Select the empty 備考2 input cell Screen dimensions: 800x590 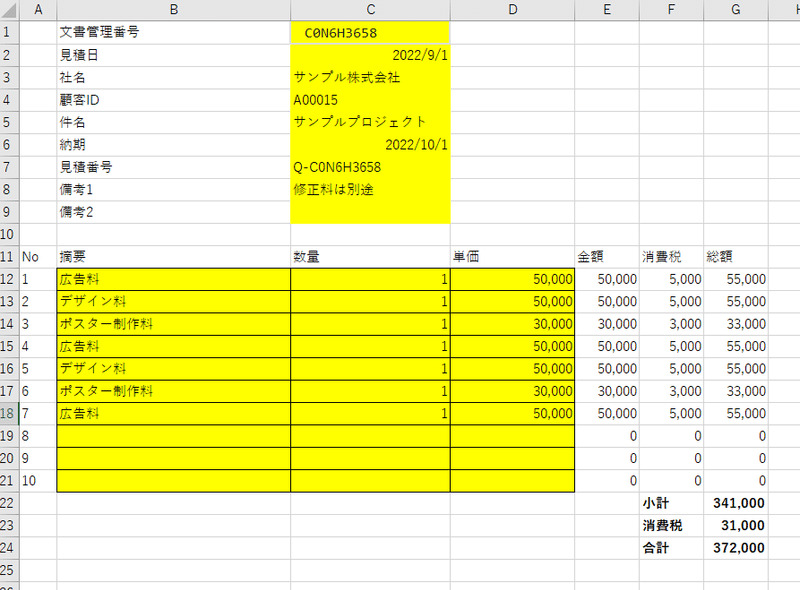coord(370,211)
